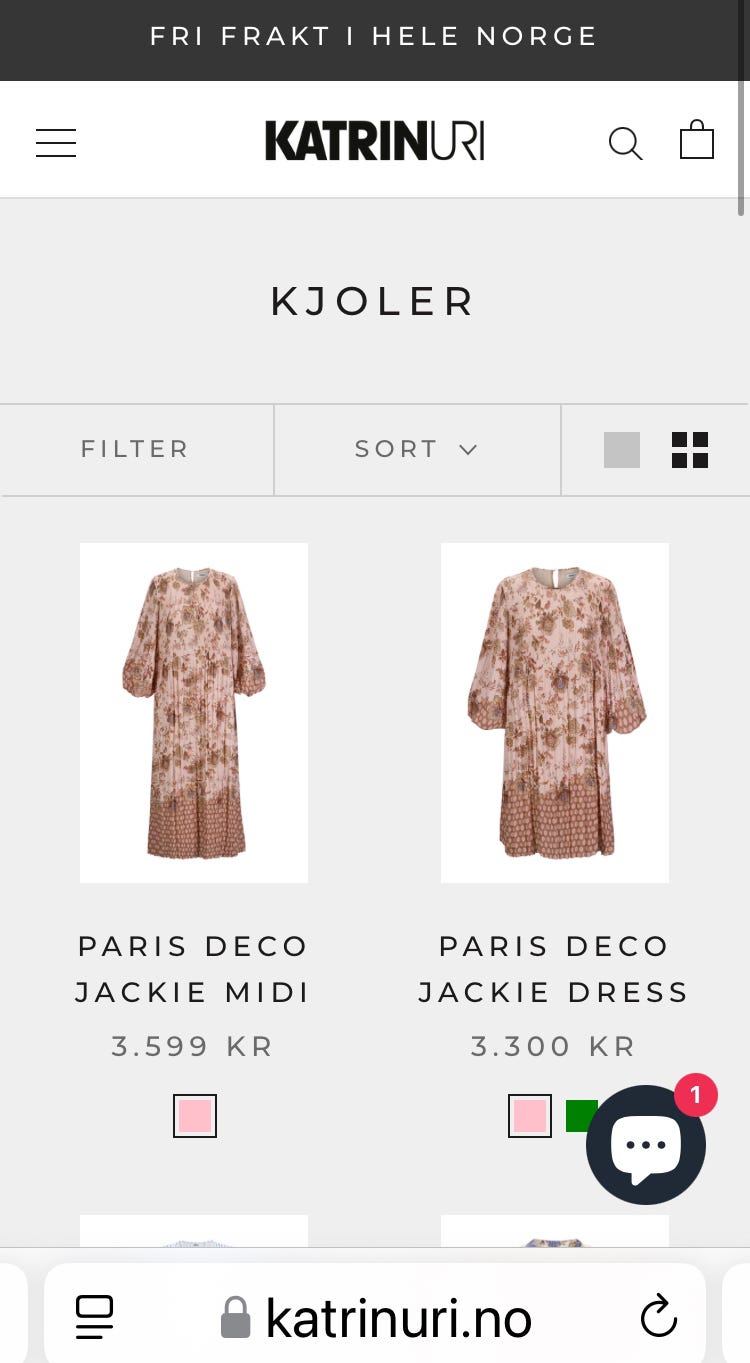Select pink swatch for Jackie Midi

195,1116
